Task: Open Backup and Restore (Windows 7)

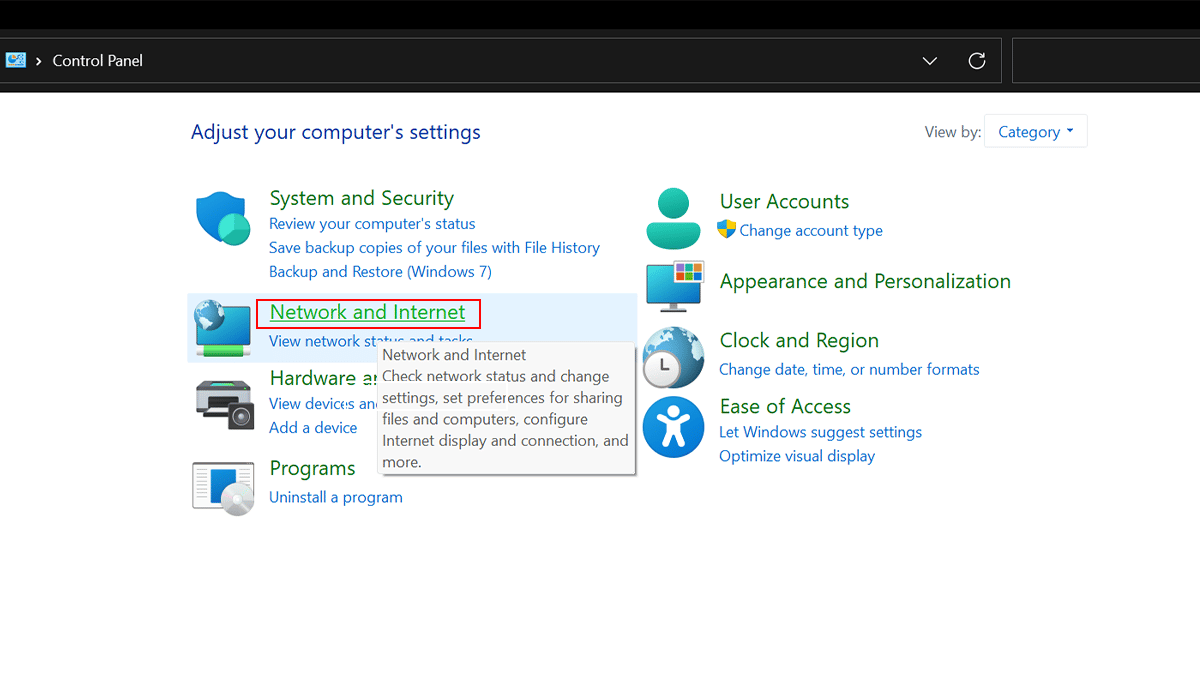Action: [x=380, y=271]
